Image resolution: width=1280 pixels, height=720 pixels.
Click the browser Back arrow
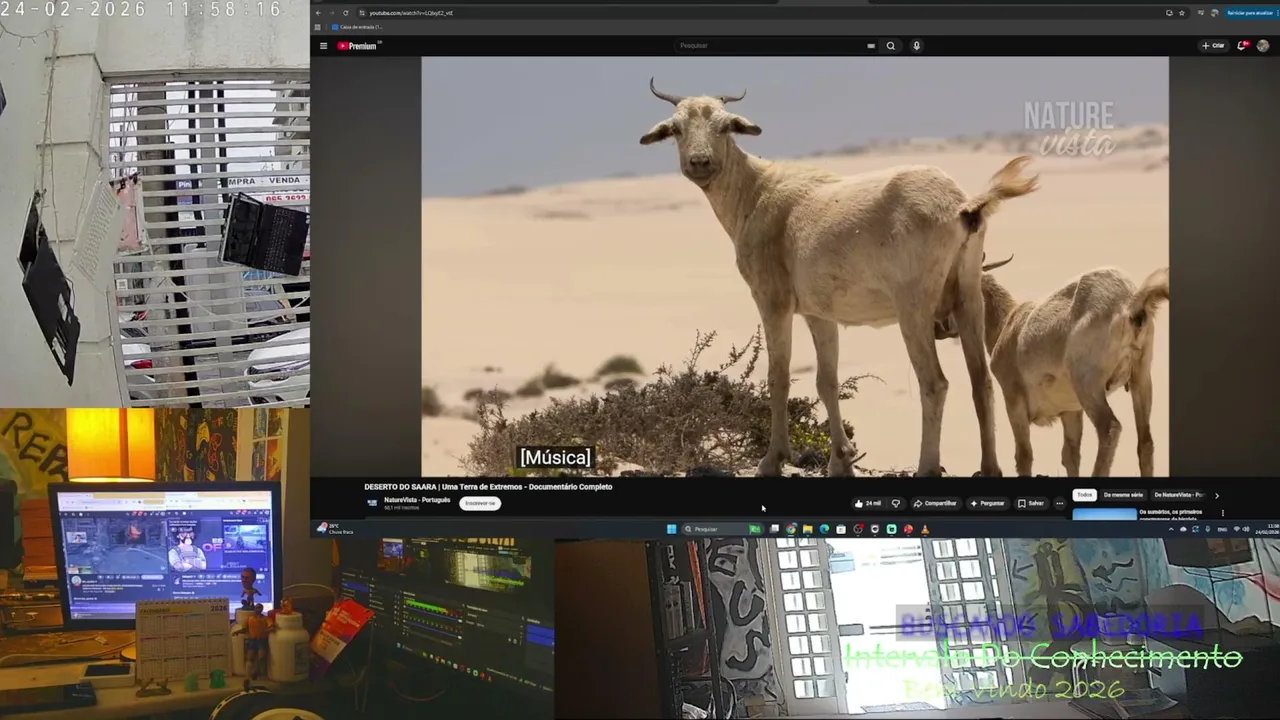pos(319,13)
